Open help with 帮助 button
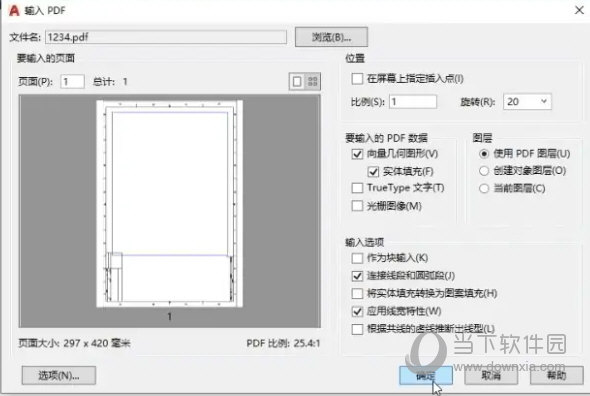 (x=557, y=375)
